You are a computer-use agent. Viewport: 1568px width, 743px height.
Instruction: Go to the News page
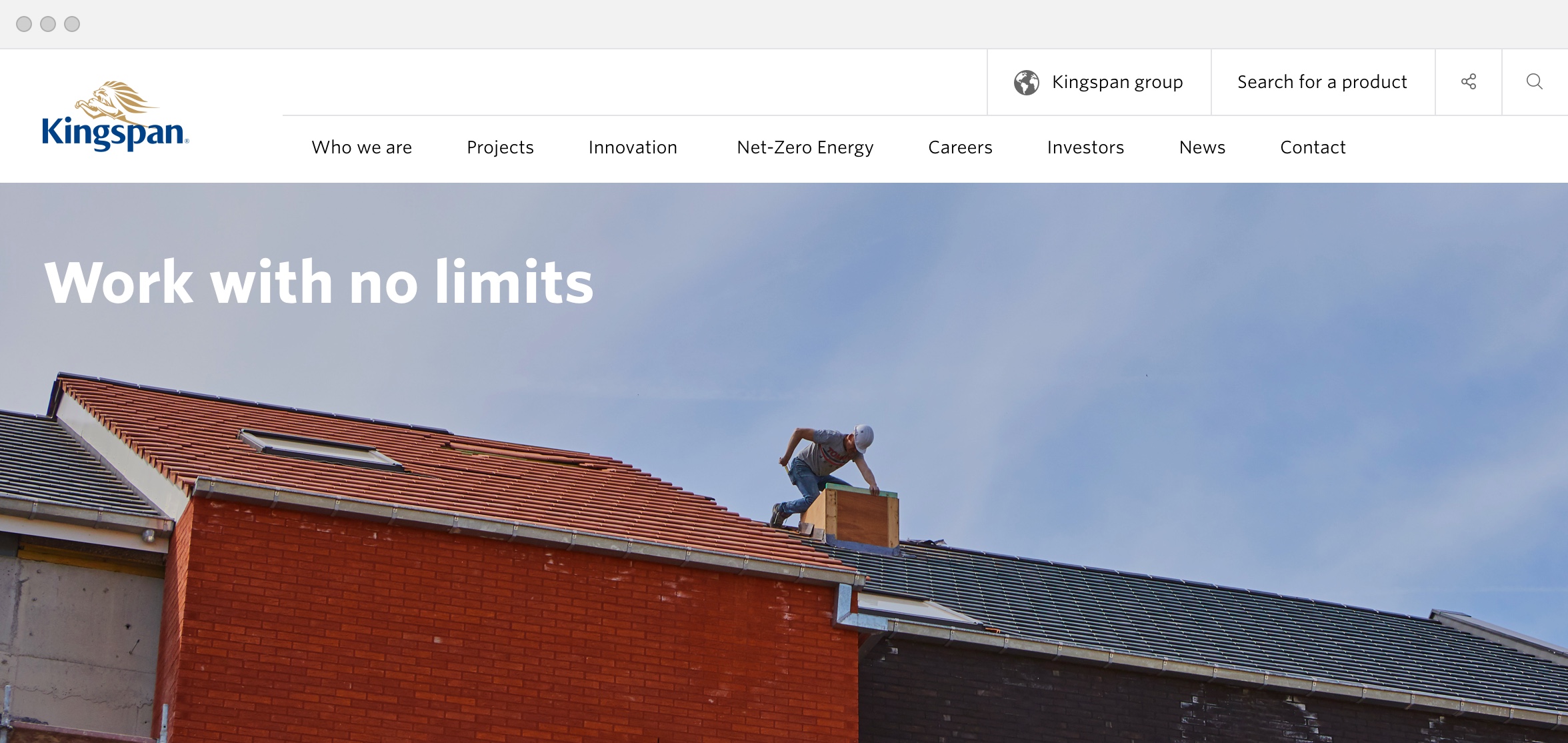point(1202,147)
